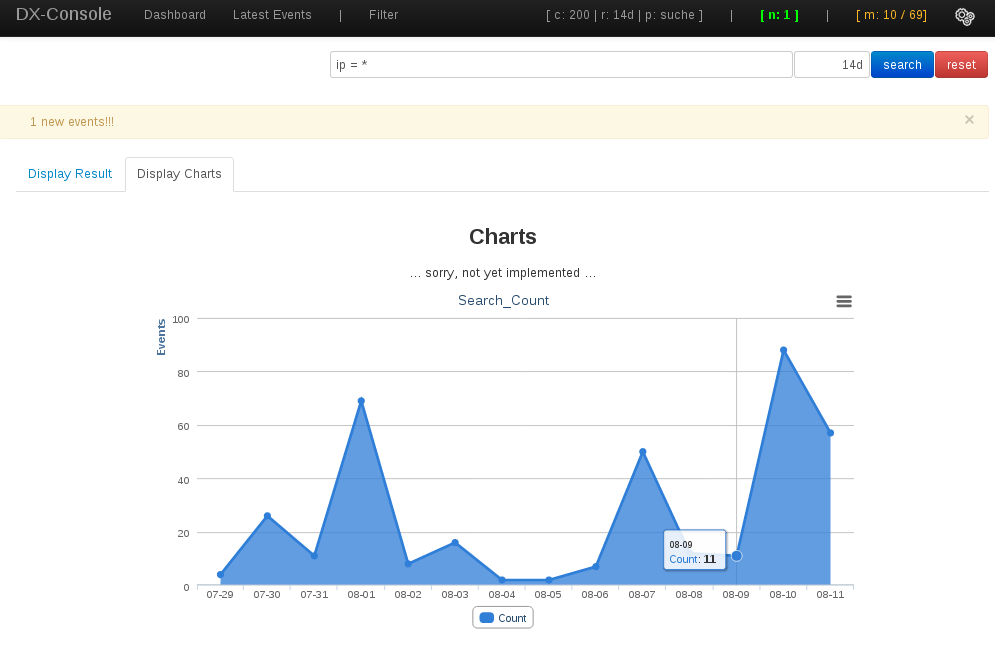Focus the 14d time range field
Viewport: 995px width, 648px height.
coord(831,65)
